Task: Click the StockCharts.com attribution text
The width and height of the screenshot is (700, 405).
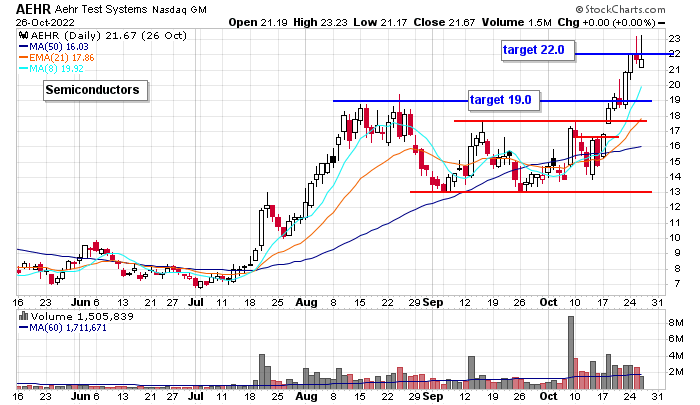Action: coord(621,9)
